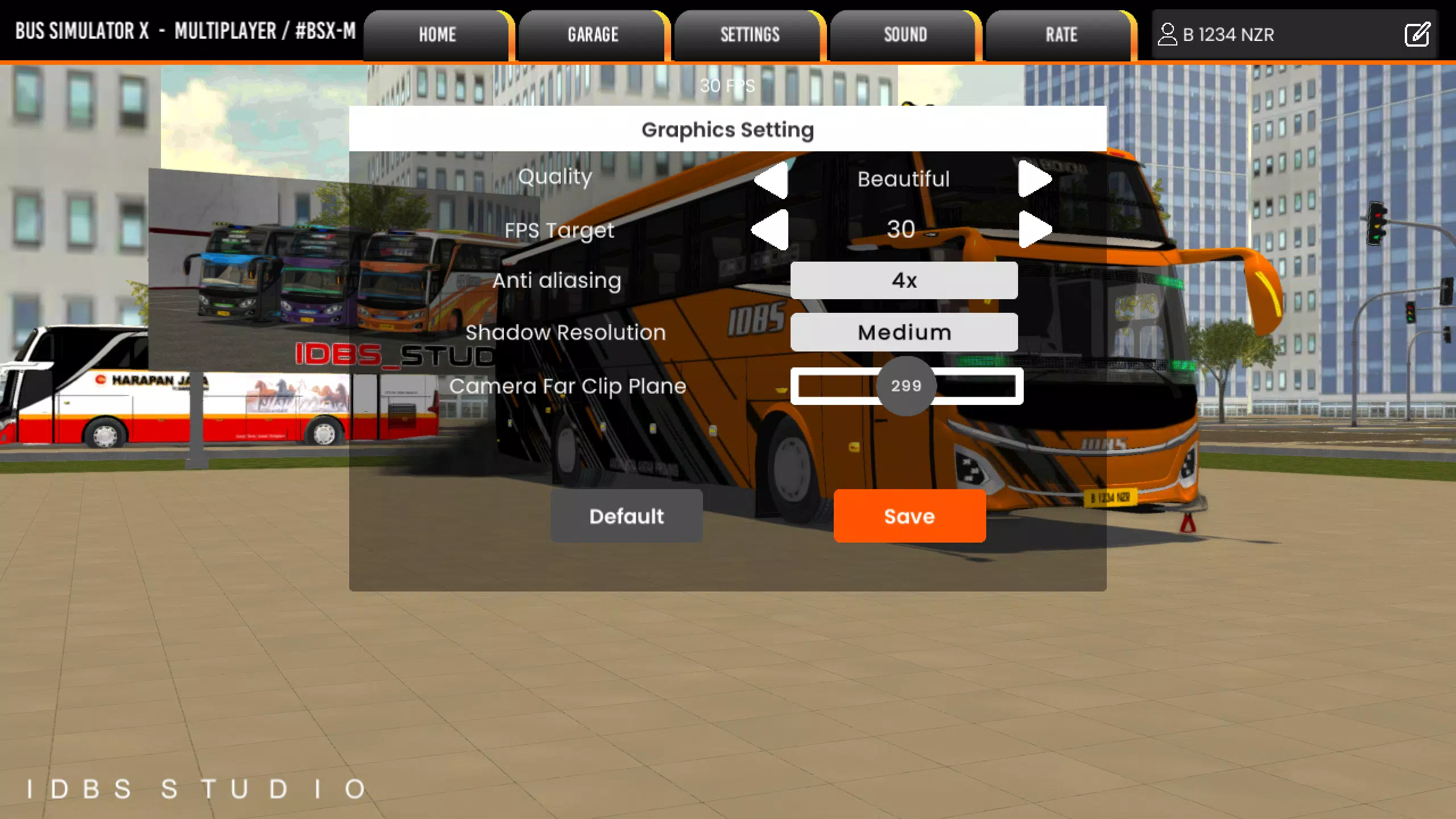Toggle Shadow Resolution to Medium
This screenshot has height=819, width=1456.
pyautogui.click(x=905, y=332)
